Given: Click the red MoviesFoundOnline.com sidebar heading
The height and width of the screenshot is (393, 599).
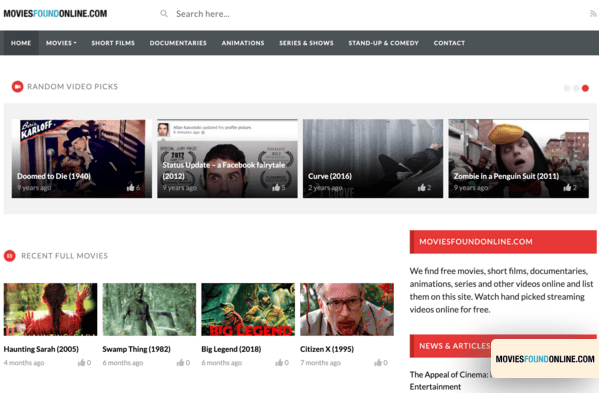Looking at the screenshot, I should (x=503, y=242).
